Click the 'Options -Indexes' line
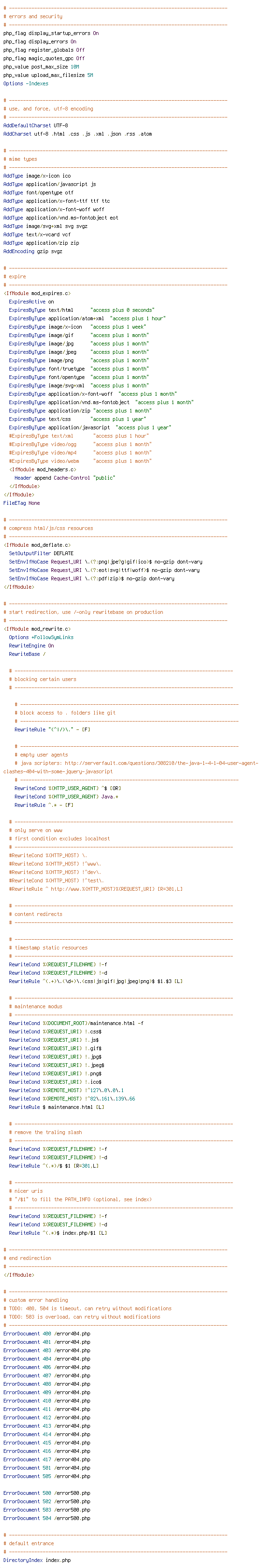280x1568 pixels. (x=26, y=83)
